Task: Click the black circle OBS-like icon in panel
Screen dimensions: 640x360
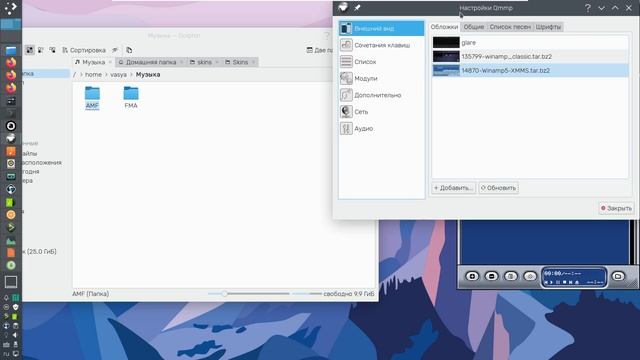Action: pos(11,126)
